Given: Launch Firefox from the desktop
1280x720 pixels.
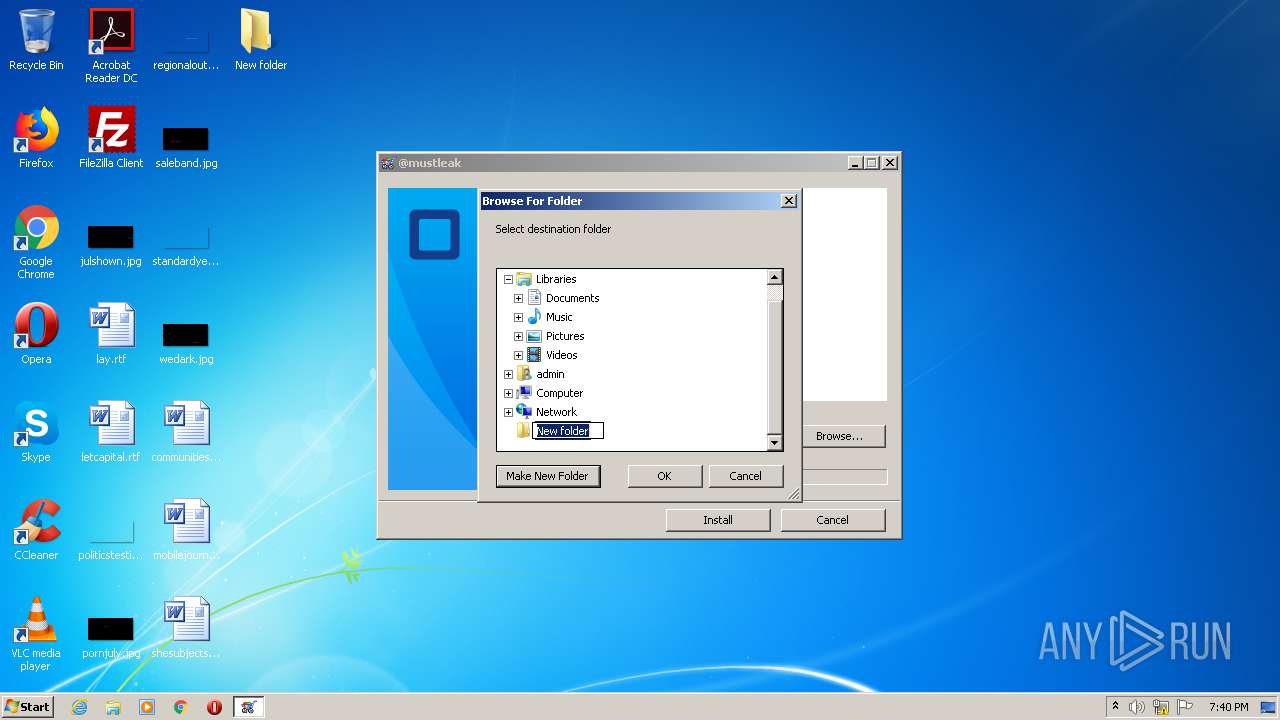Looking at the screenshot, I should pos(36,138).
